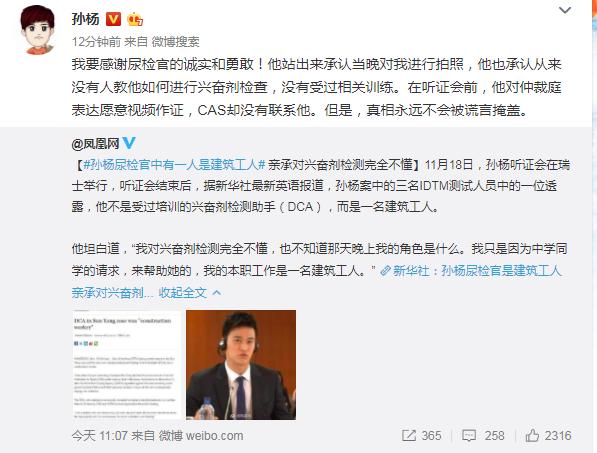Click the comment bubble icon
597x453 pixels.
pos(469,435)
